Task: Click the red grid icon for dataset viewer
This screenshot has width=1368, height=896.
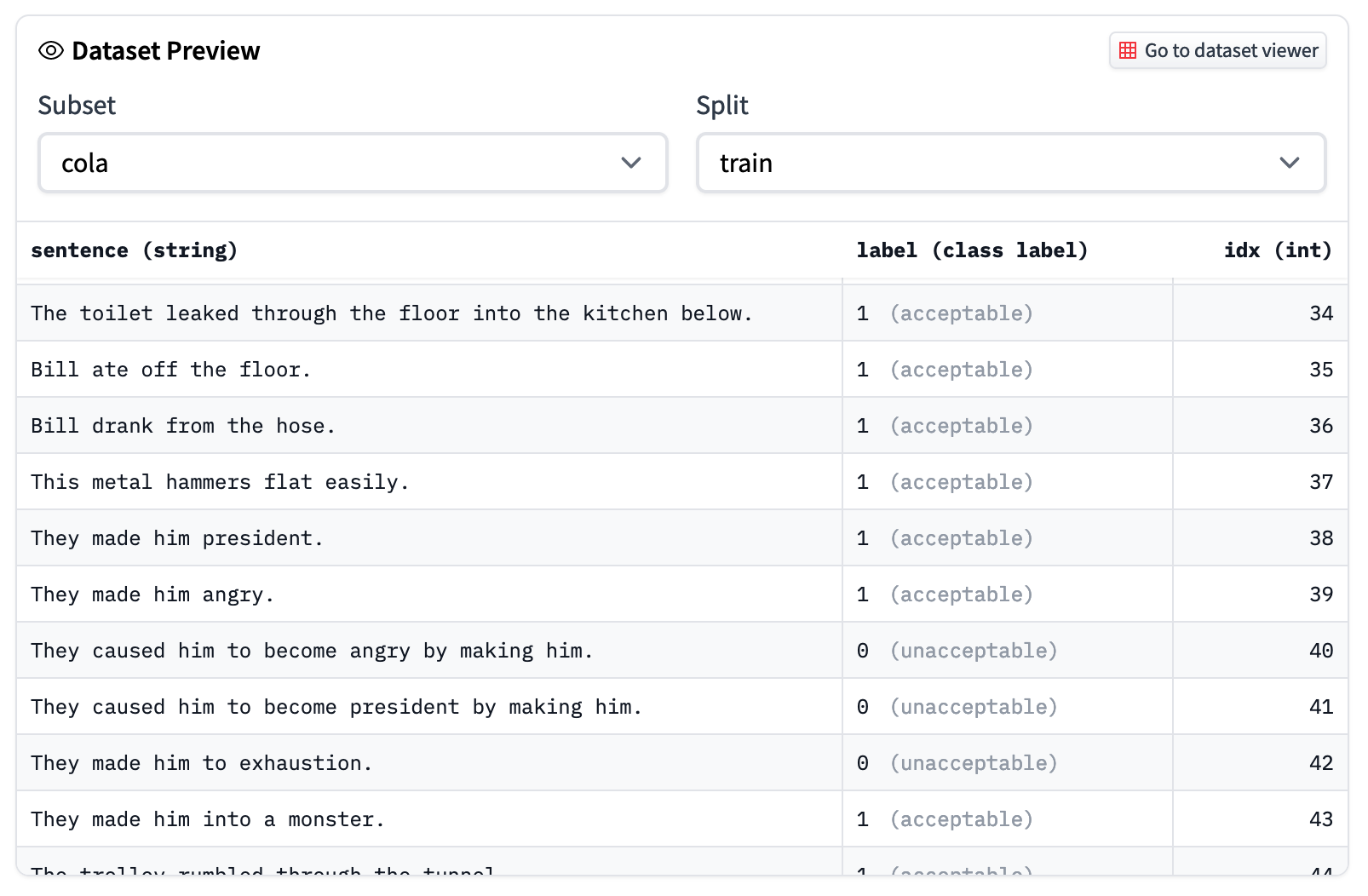Action: (x=1127, y=51)
